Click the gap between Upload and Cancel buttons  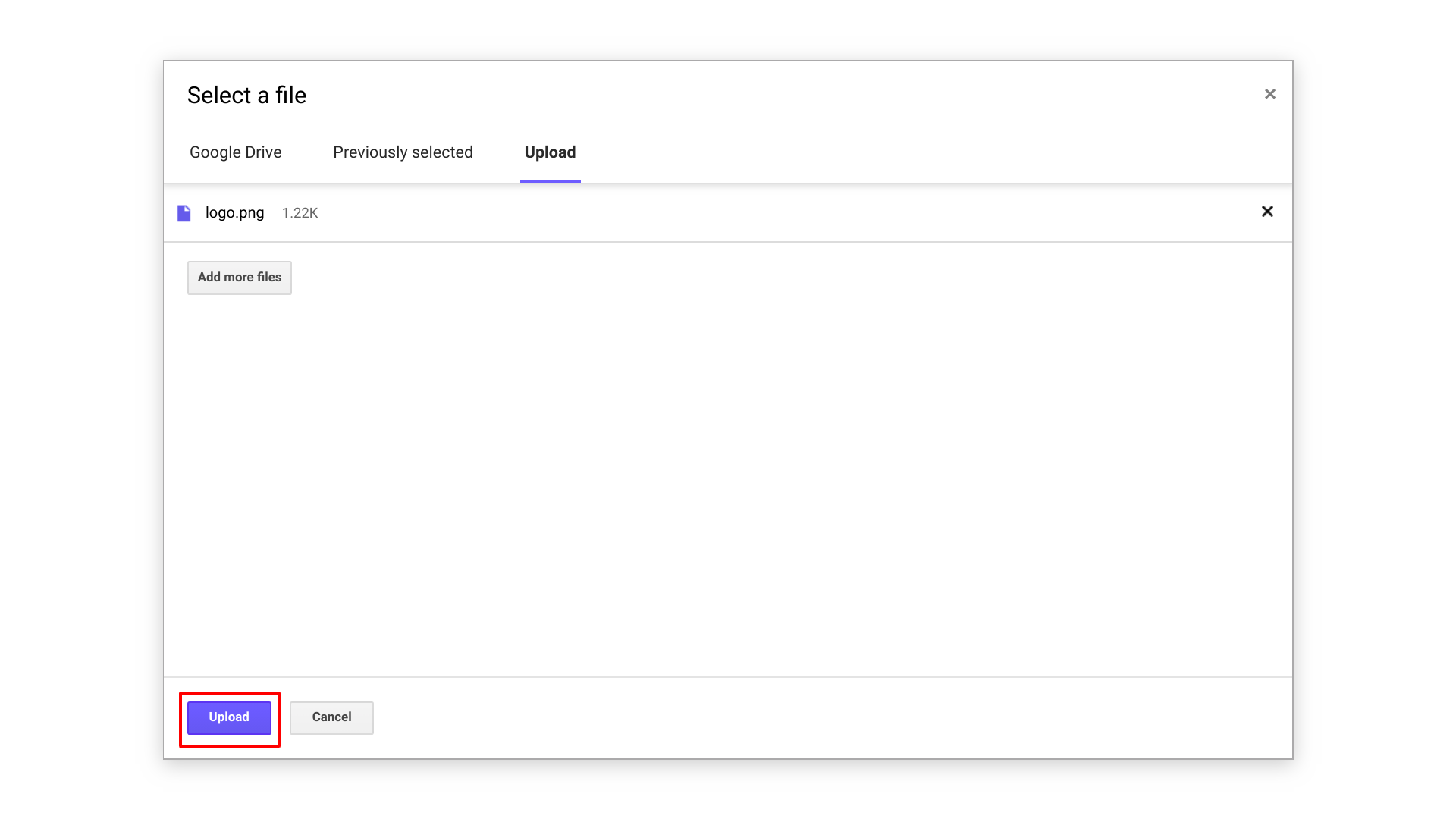284,717
